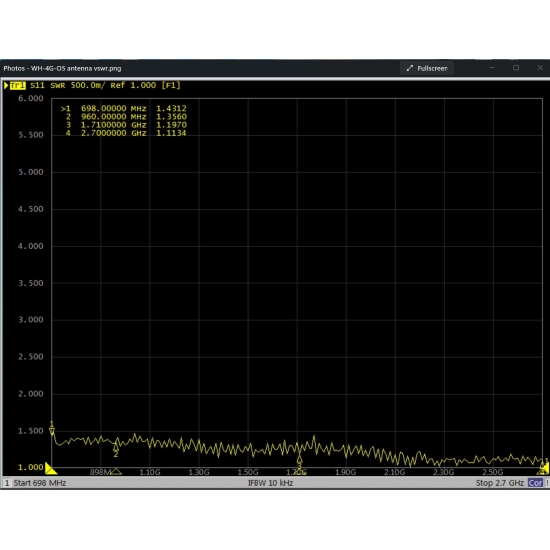The image size is (550, 550).
Task: Click the marker triangle on the 898M axis
Action: pos(116,471)
